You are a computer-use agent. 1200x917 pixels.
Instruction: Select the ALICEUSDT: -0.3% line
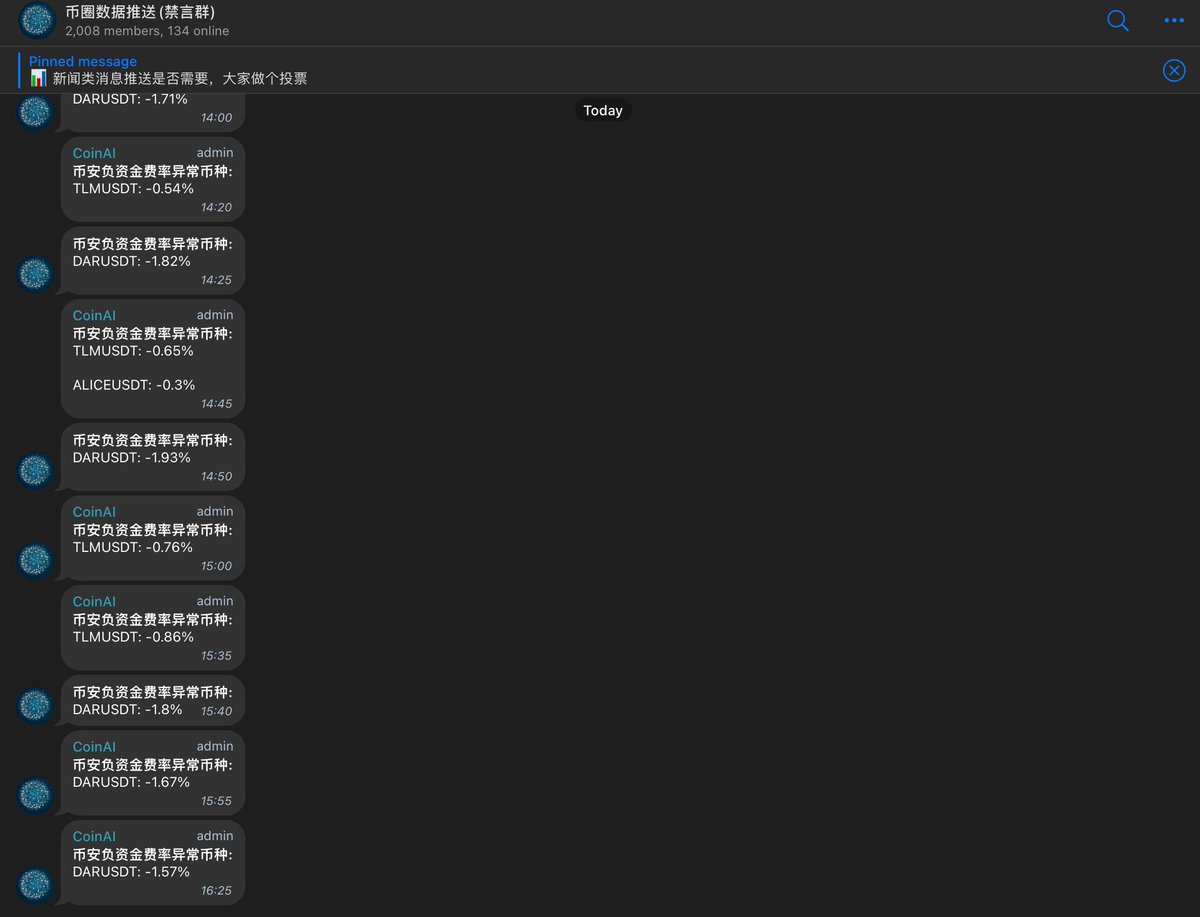pyautogui.click(x=134, y=385)
